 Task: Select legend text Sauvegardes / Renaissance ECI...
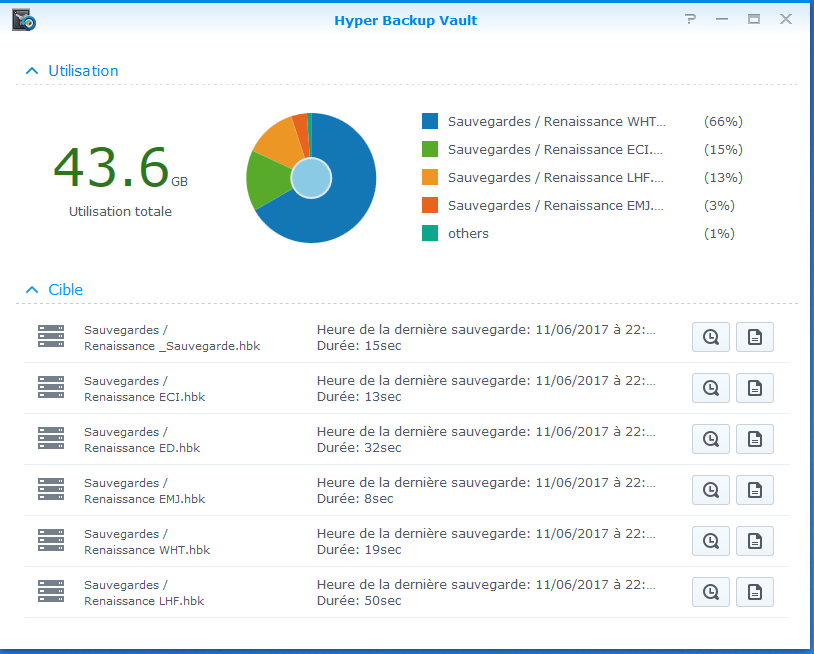click(x=555, y=149)
